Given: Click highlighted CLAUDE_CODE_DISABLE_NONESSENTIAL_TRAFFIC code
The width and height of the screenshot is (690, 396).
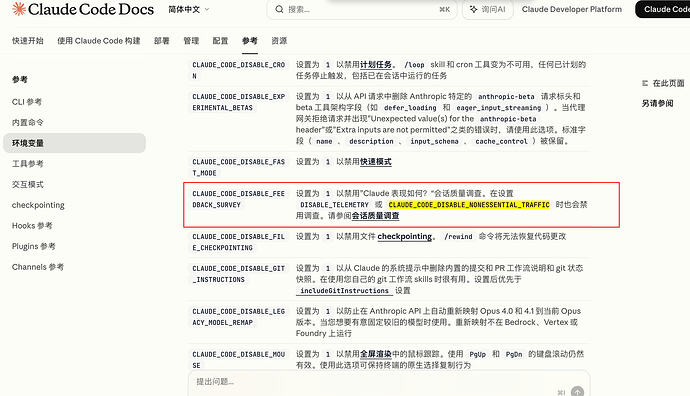Looking at the screenshot, I should point(469,205).
